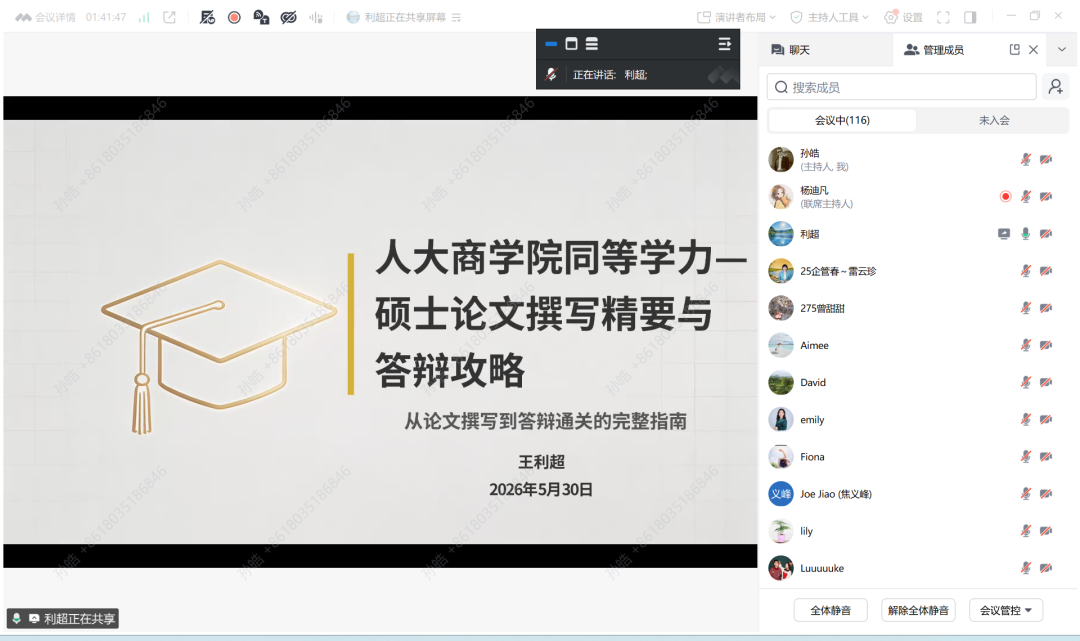The width and height of the screenshot is (1080, 641).
Task: Open the live captions icon in top bar
Action: pos(261,17)
